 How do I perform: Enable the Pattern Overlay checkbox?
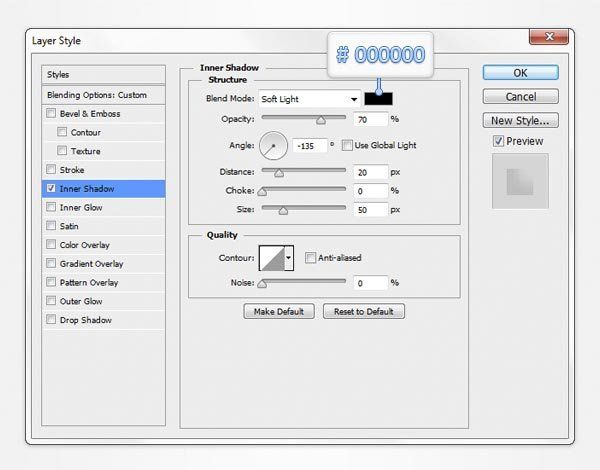click(51, 282)
